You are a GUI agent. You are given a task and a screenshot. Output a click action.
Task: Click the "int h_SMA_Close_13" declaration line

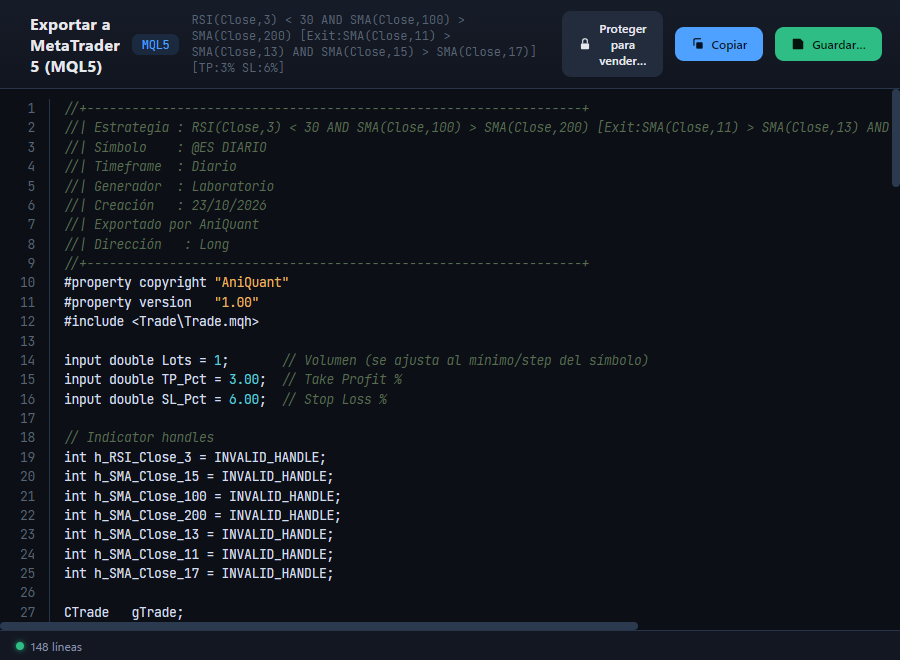tap(199, 534)
